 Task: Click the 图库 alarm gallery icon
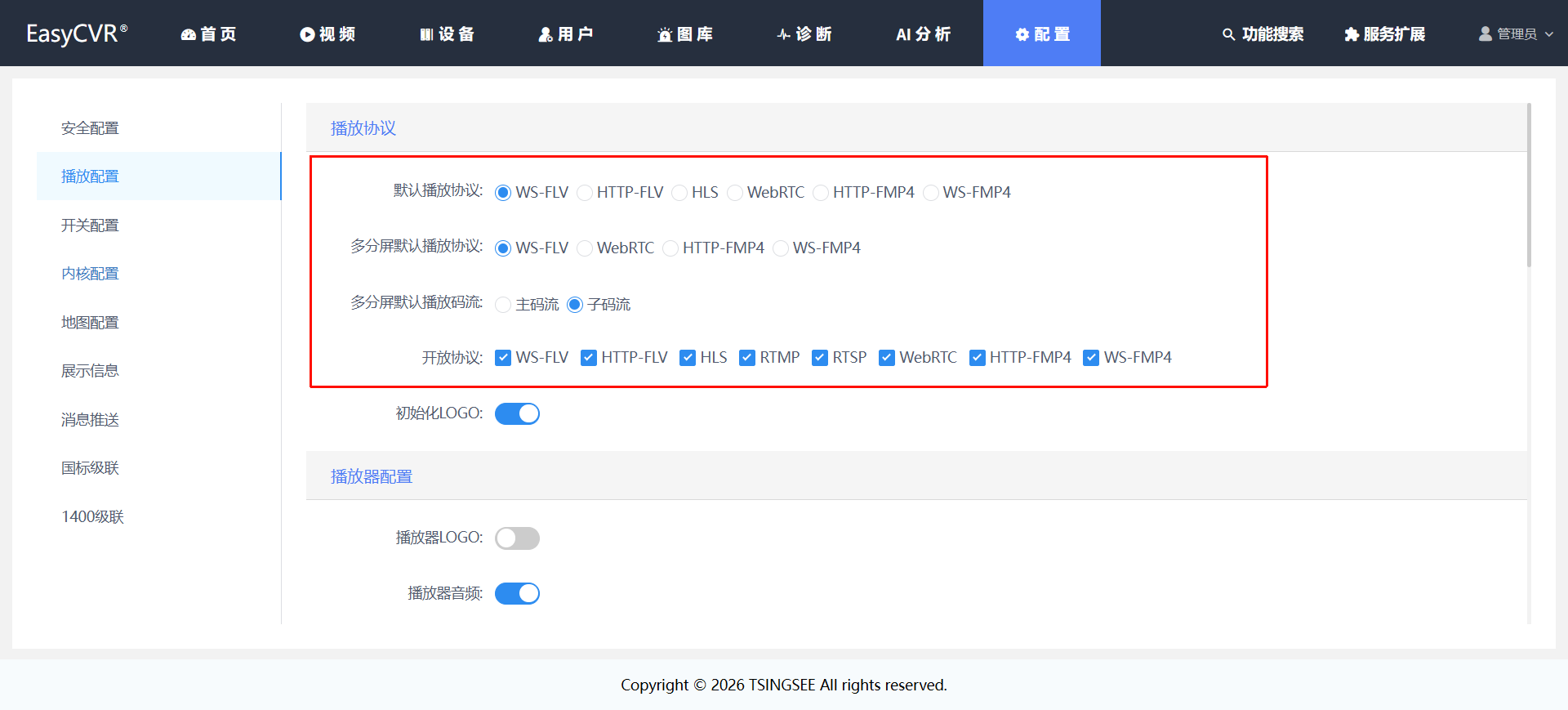[x=665, y=34]
